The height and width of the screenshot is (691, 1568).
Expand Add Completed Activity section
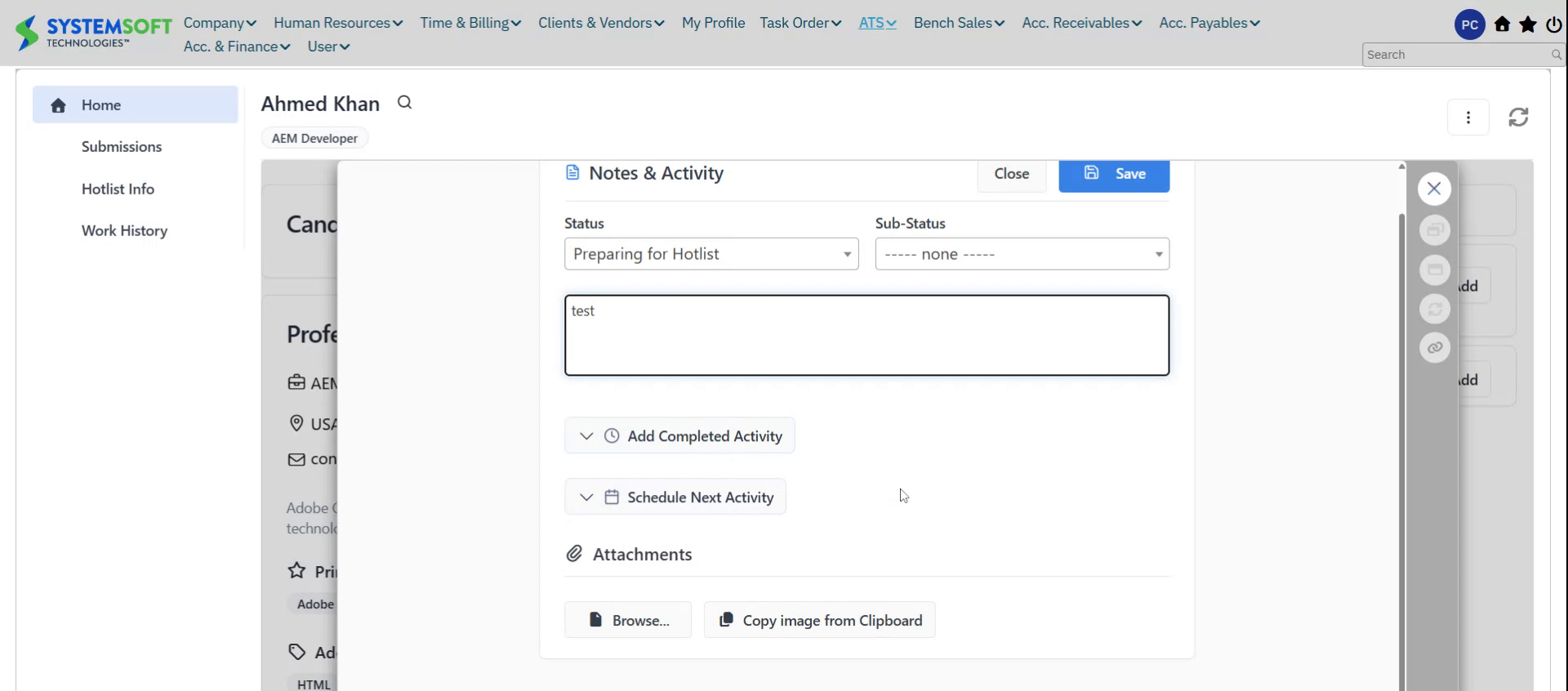[x=679, y=436]
